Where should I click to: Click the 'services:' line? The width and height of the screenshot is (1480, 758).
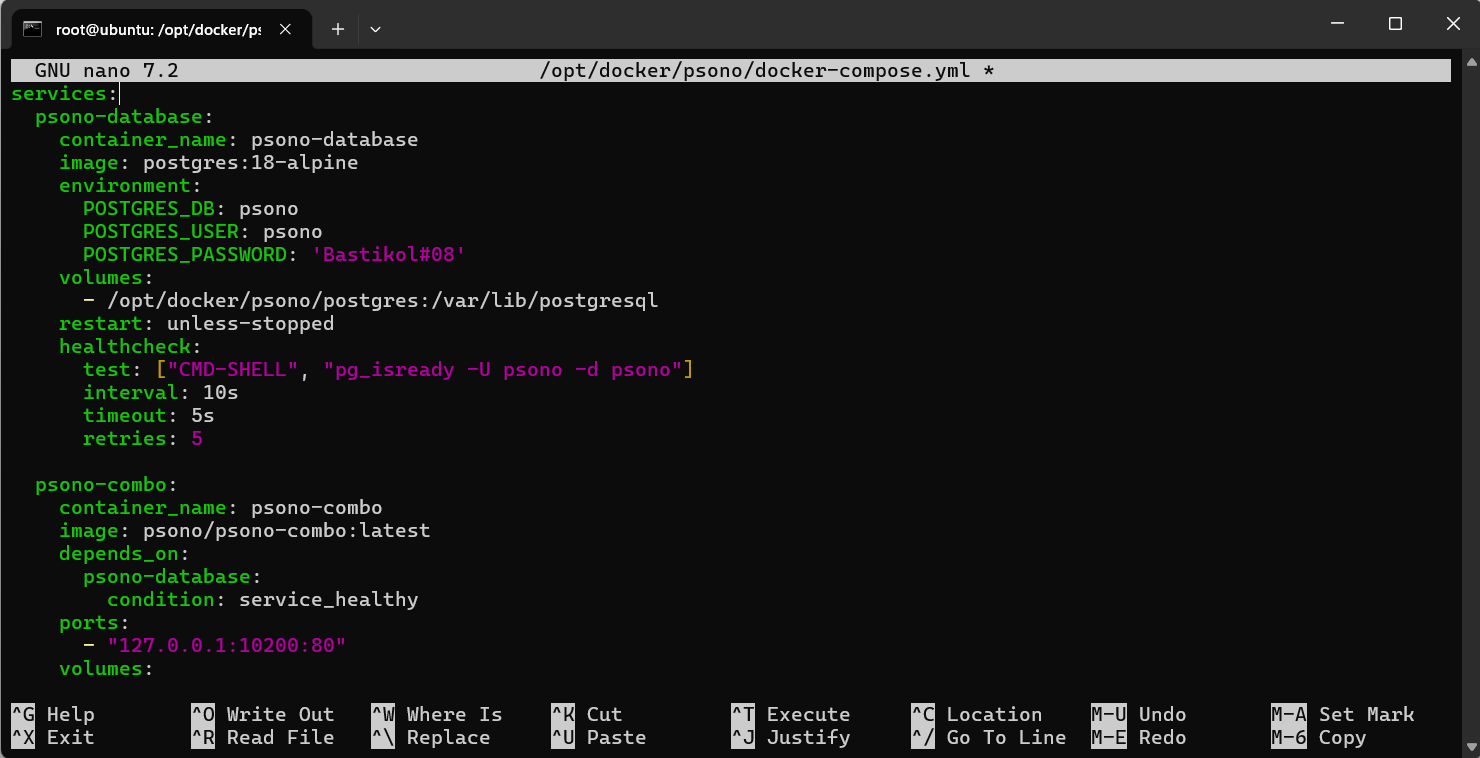pyautogui.click(x=64, y=94)
